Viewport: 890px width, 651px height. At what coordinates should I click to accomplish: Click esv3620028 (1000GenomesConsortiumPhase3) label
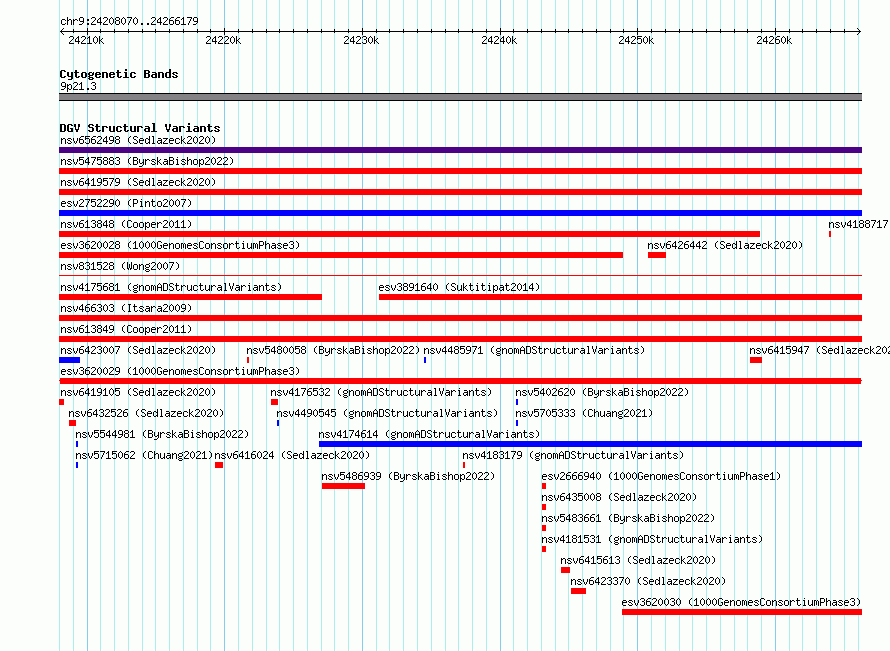click(180, 245)
